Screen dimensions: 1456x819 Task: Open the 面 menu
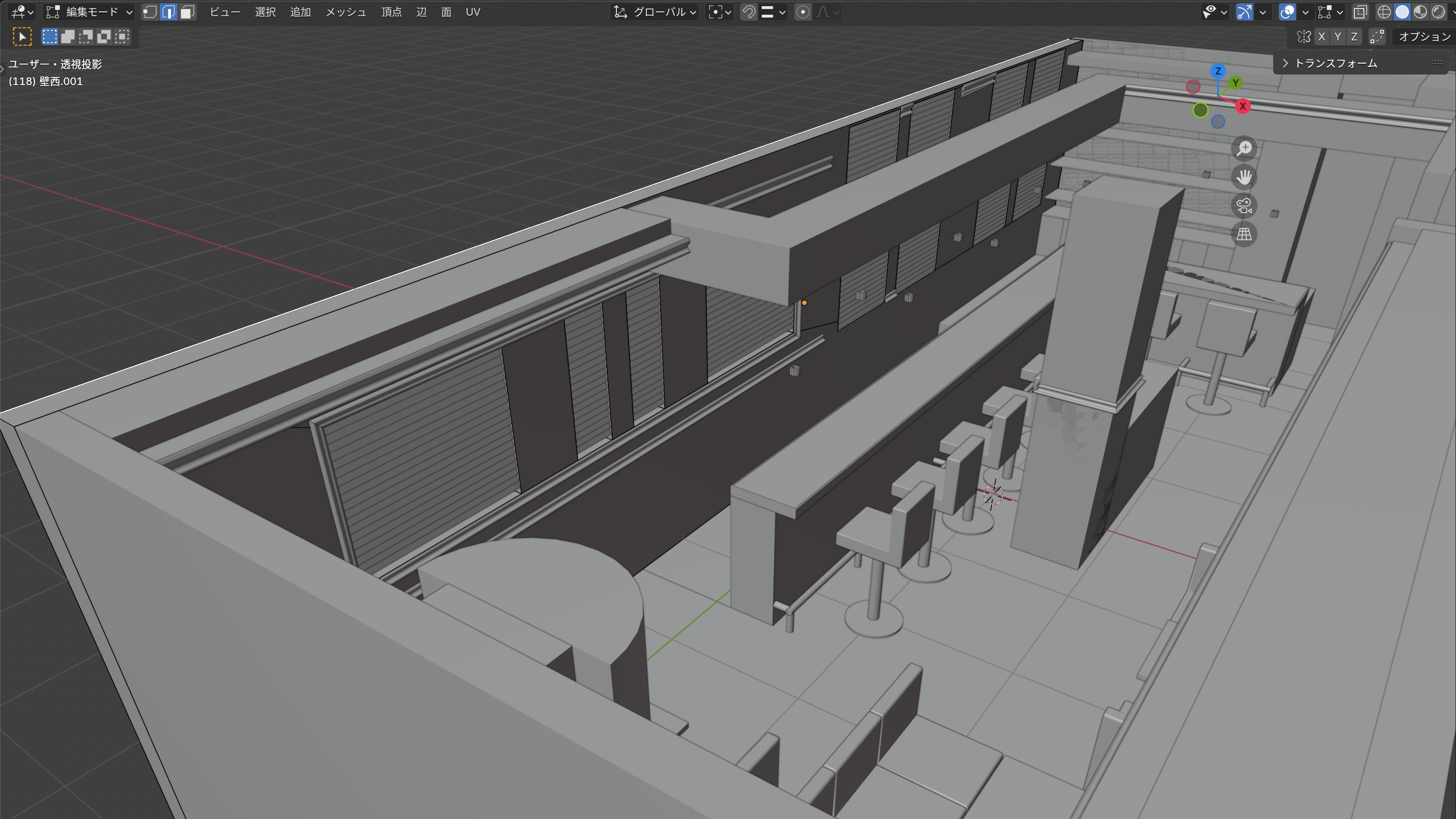tap(446, 12)
